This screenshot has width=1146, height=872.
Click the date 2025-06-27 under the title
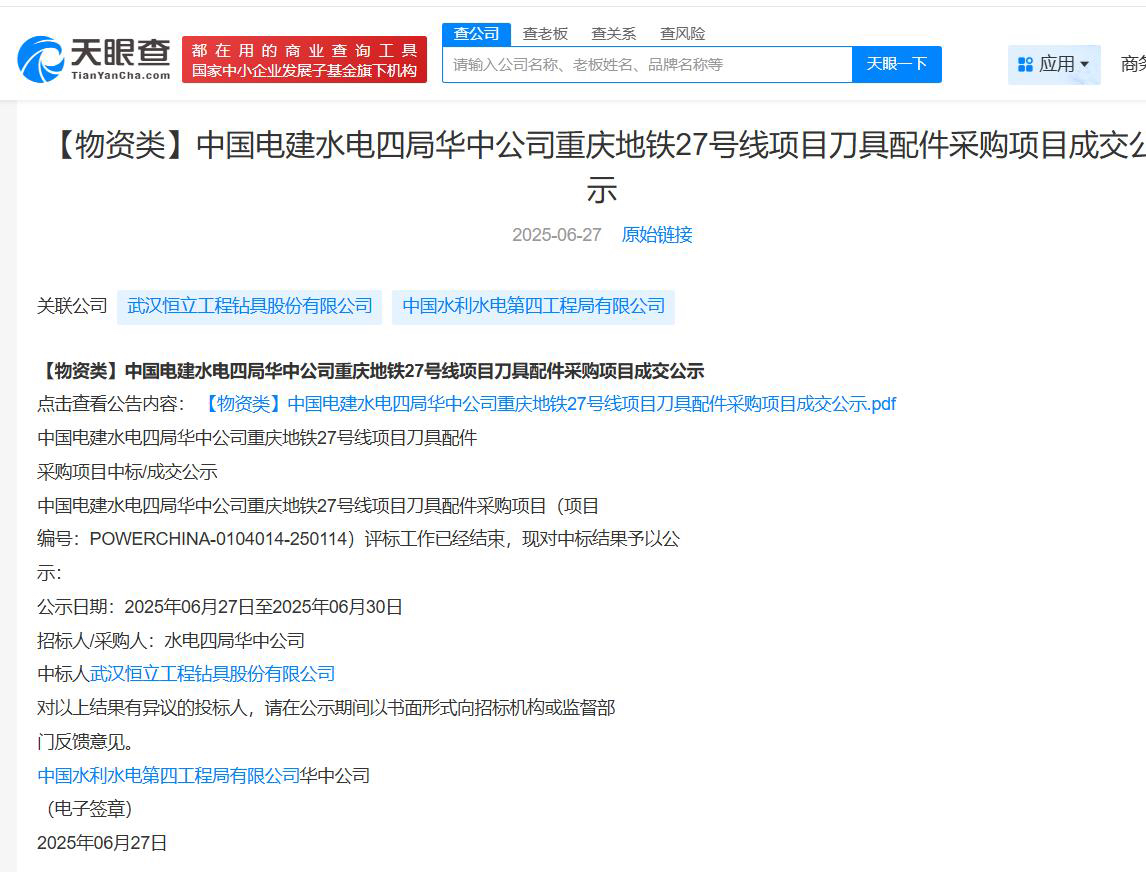coord(556,235)
